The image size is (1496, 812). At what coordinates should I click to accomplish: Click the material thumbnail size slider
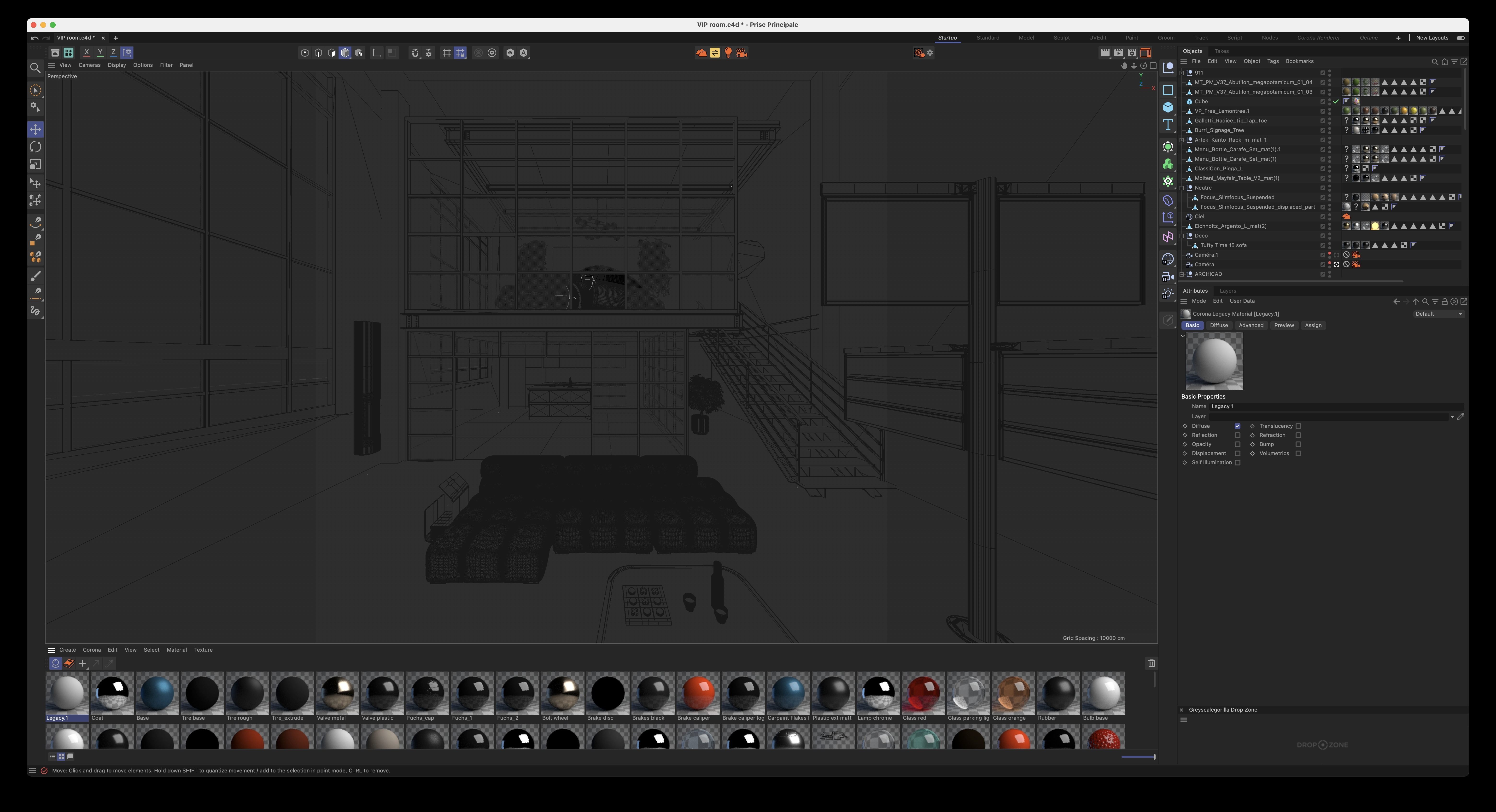pyautogui.click(x=1138, y=757)
